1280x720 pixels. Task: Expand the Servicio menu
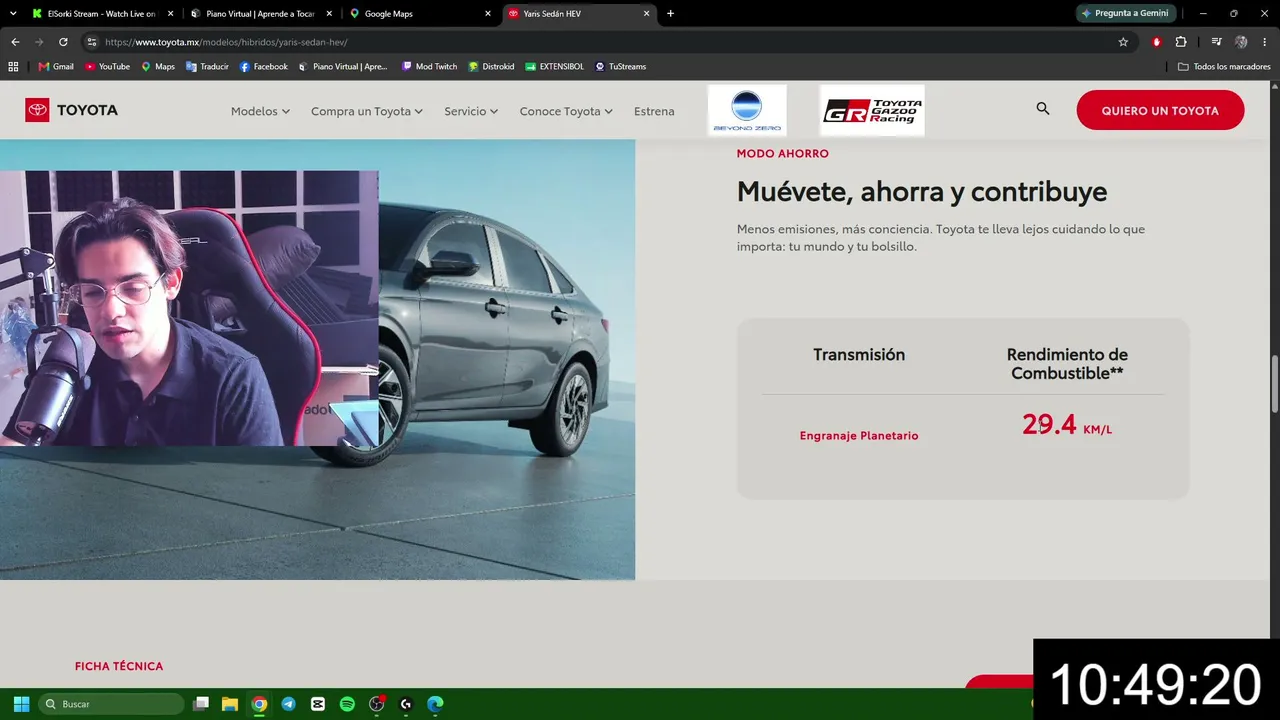[x=471, y=111]
